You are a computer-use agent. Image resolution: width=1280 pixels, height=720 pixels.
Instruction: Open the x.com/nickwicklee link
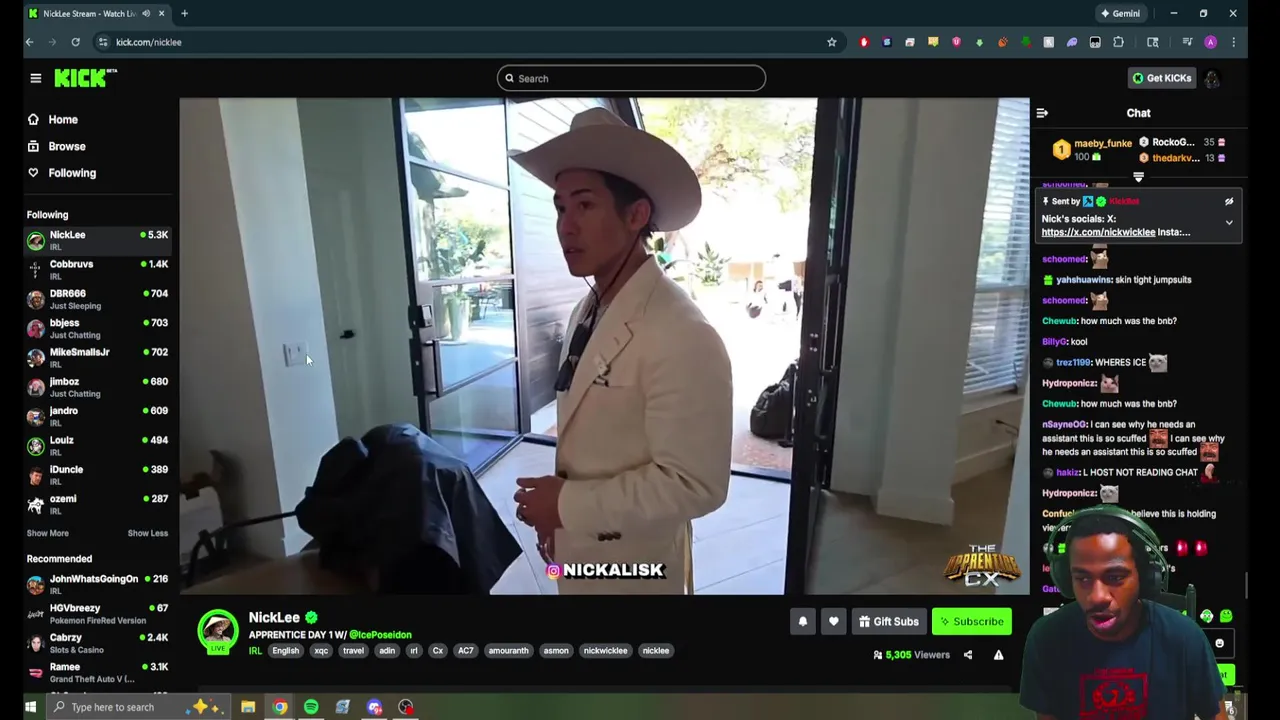click(1098, 232)
